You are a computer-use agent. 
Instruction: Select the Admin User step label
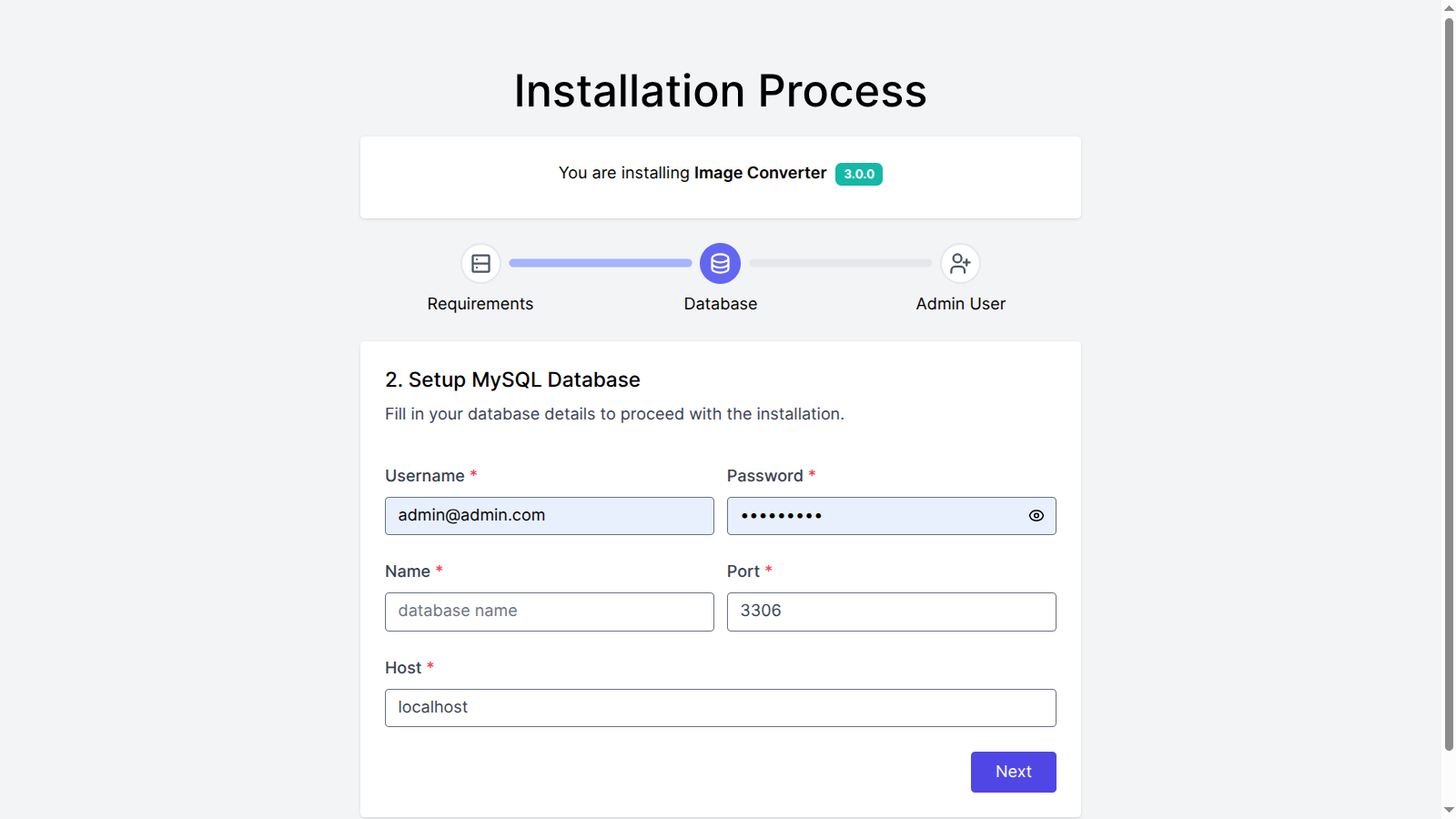pyautogui.click(x=960, y=304)
